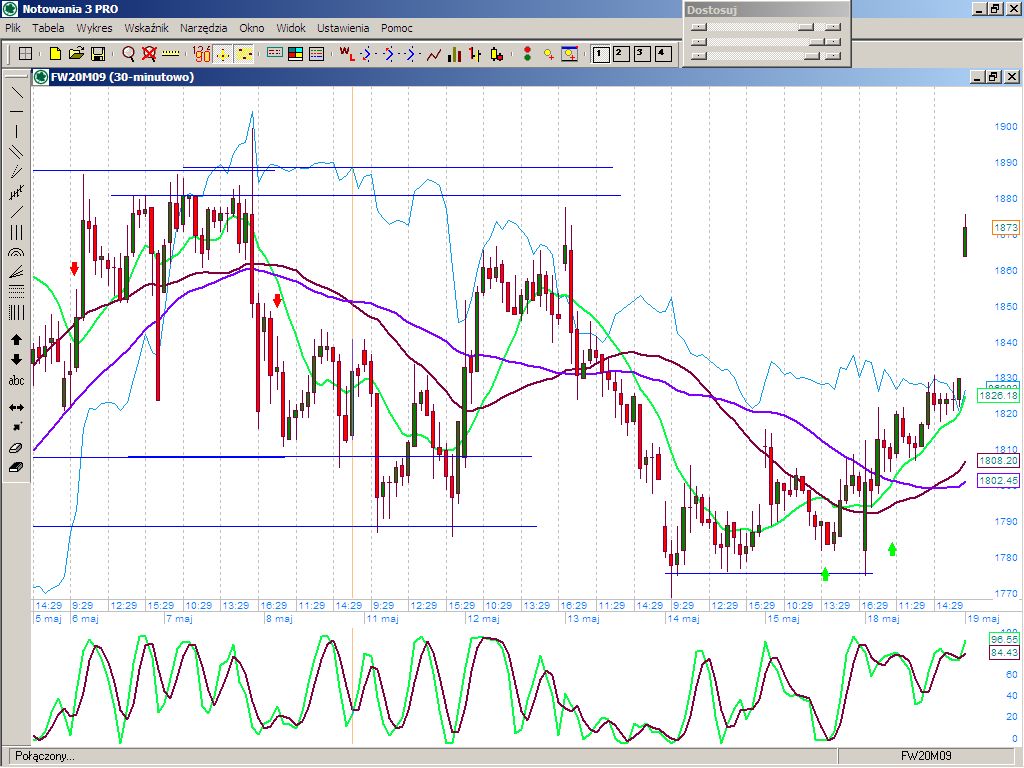Select the up arrow marker tool
This screenshot has height=768, width=1024.
click(16, 340)
